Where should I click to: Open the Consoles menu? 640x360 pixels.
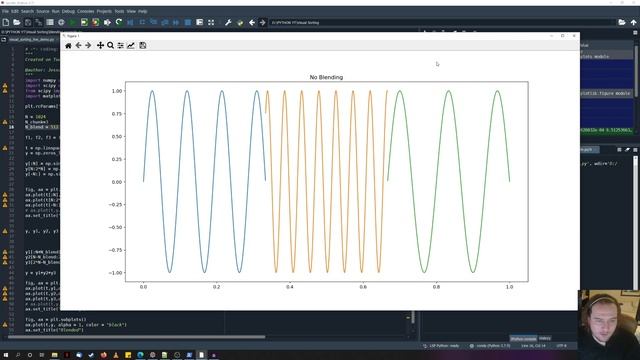(x=86, y=11)
